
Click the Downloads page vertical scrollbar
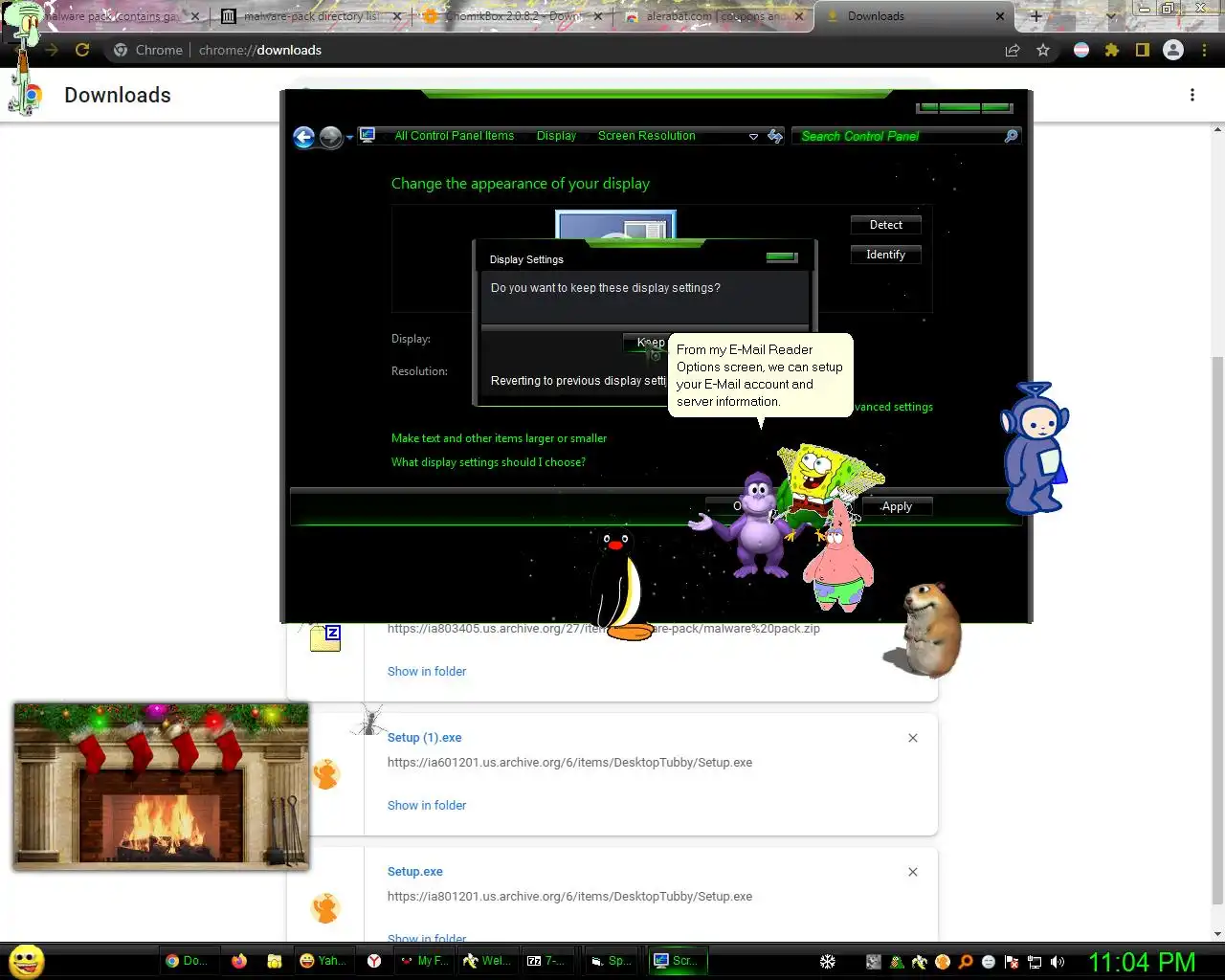coord(1217,632)
